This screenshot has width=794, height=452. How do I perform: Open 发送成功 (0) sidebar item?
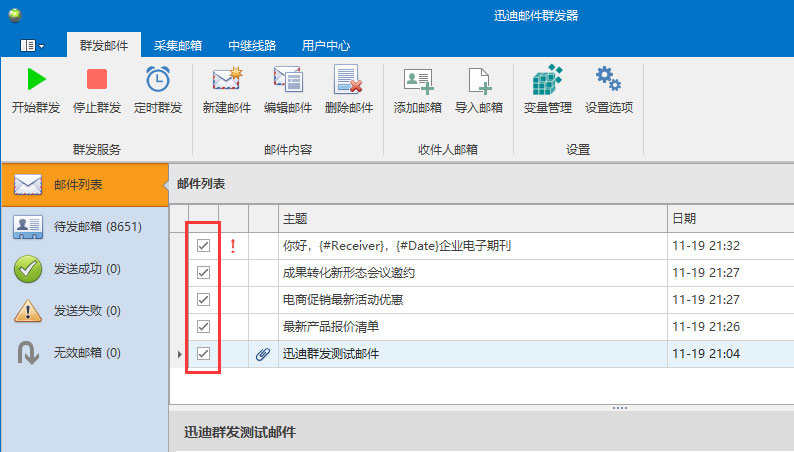tap(85, 269)
